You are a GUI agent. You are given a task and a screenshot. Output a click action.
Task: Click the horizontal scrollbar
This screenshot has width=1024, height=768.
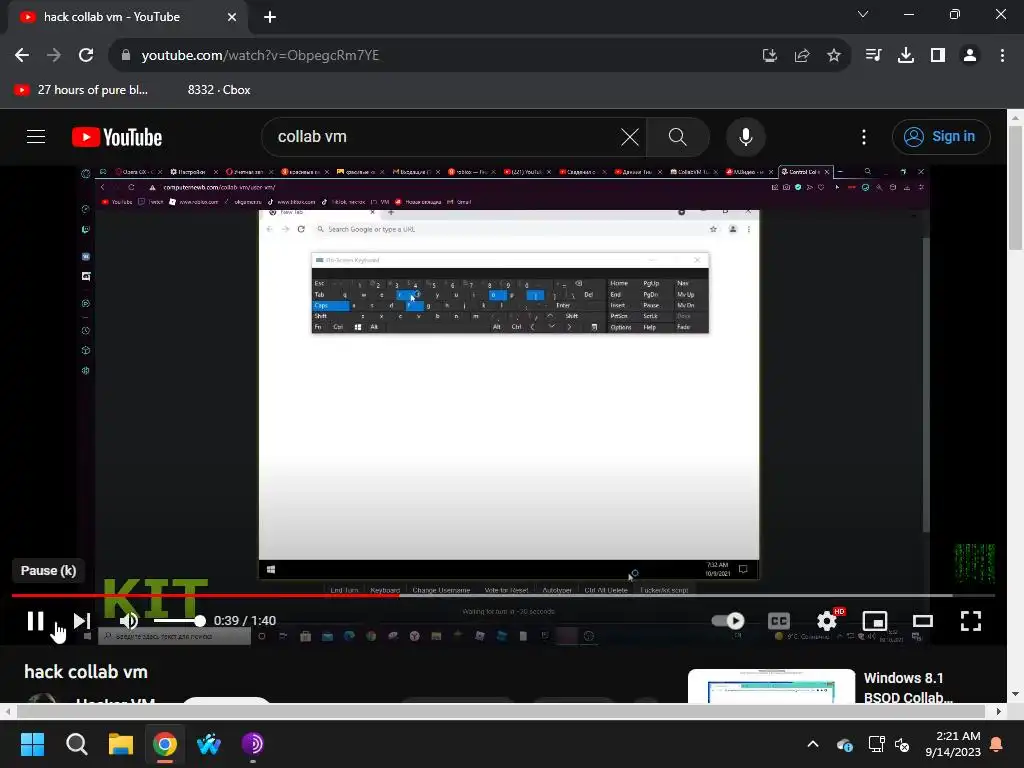pos(503,711)
